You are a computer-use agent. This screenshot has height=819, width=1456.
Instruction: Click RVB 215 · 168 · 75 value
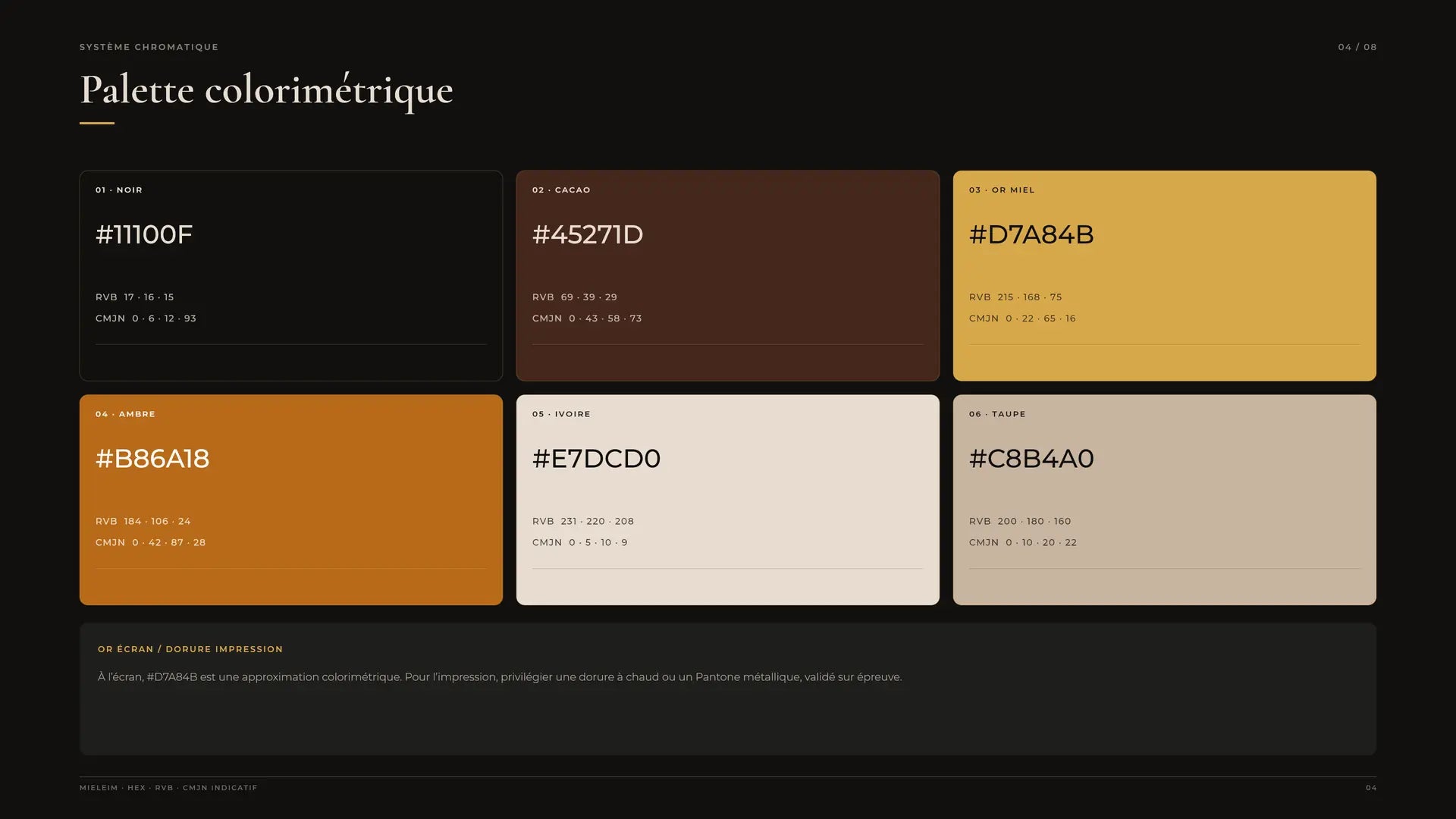click(1015, 297)
